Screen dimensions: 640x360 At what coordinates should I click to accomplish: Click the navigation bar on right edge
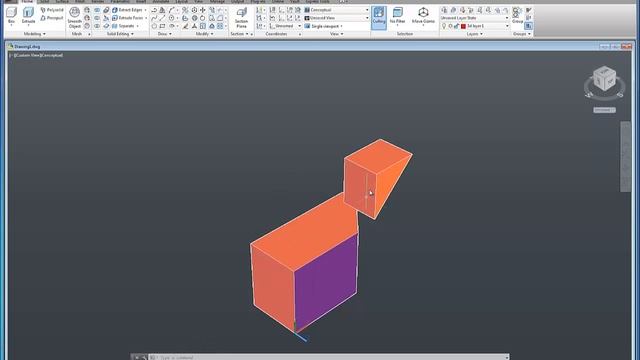pos(625,156)
